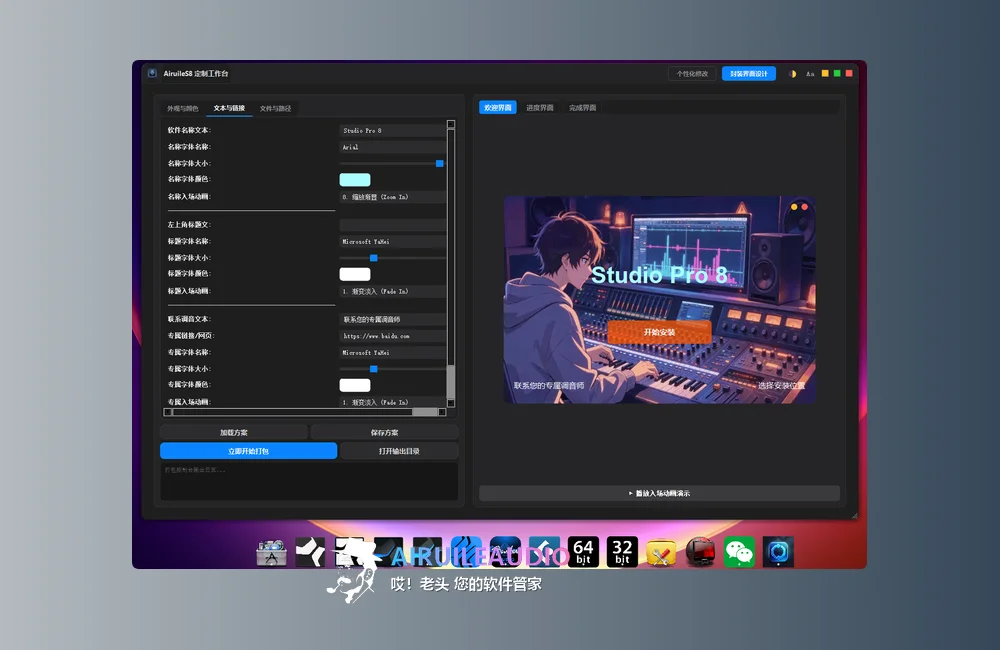Click the Studio Pro 8 preview image
This screenshot has width=1000, height=650.
click(659, 300)
